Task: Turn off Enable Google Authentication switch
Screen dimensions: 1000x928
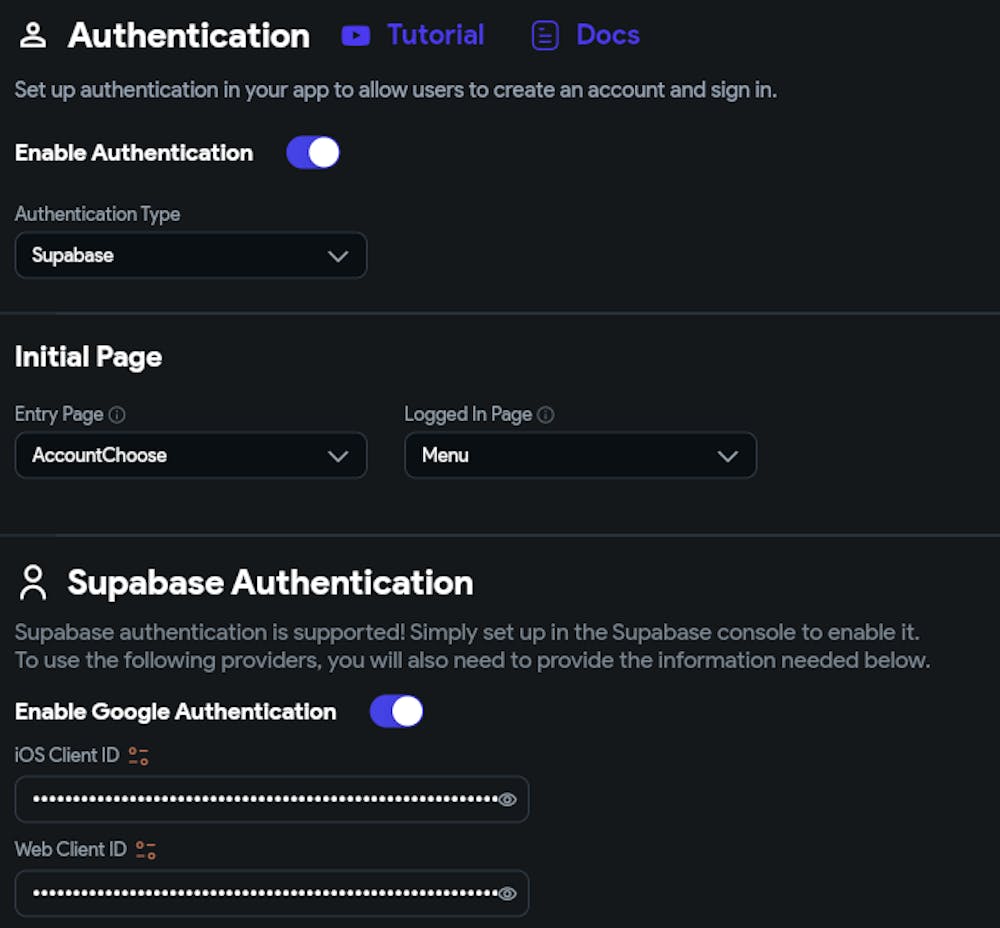Action: pos(396,712)
